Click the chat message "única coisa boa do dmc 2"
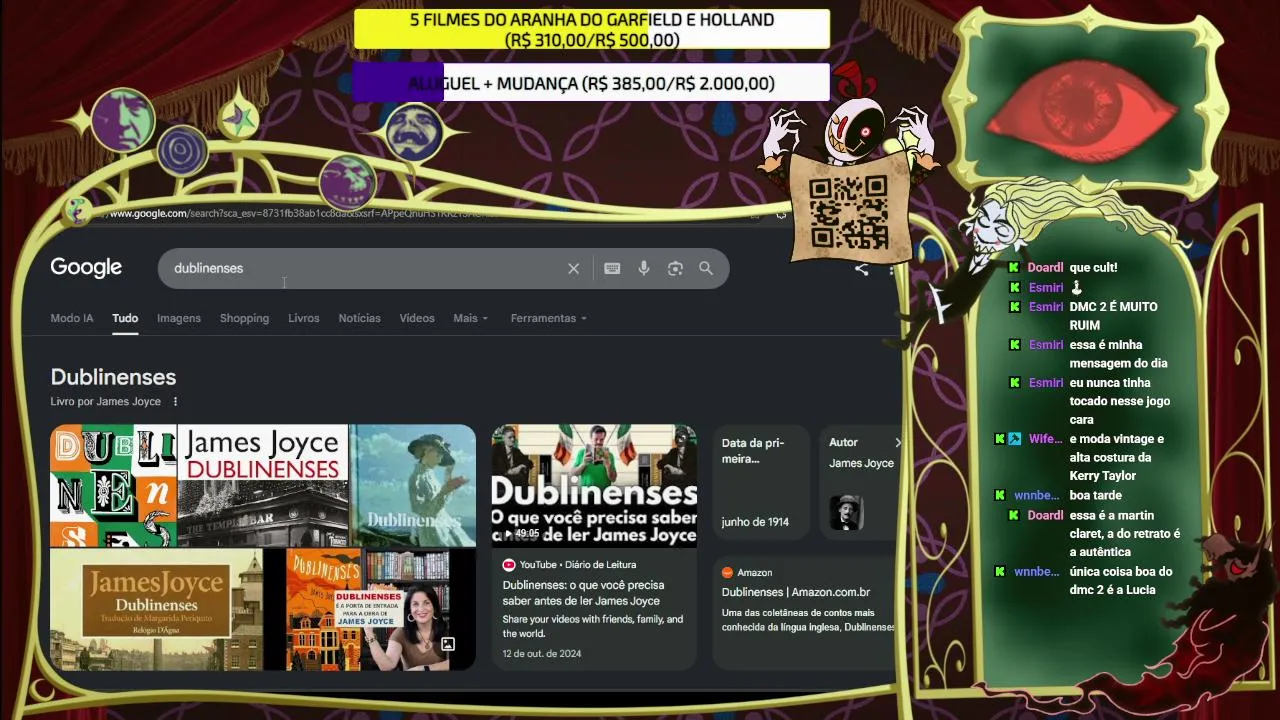The width and height of the screenshot is (1280, 720). point(1120,581)
